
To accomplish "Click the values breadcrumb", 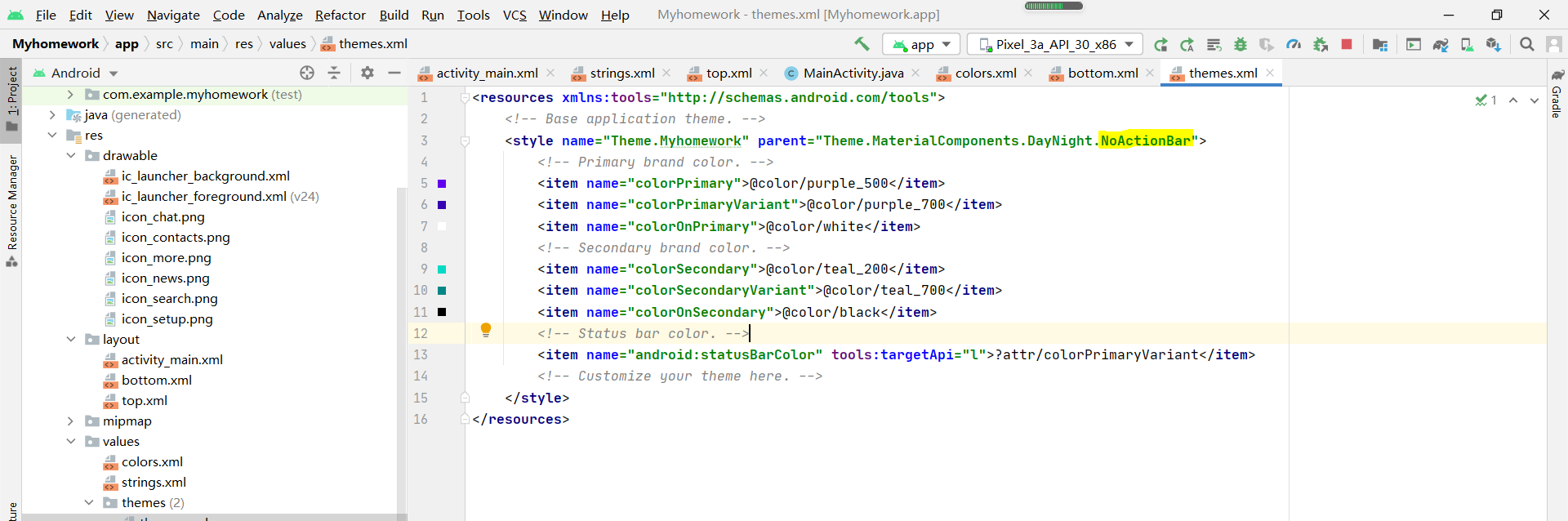I will click(287, 44).
